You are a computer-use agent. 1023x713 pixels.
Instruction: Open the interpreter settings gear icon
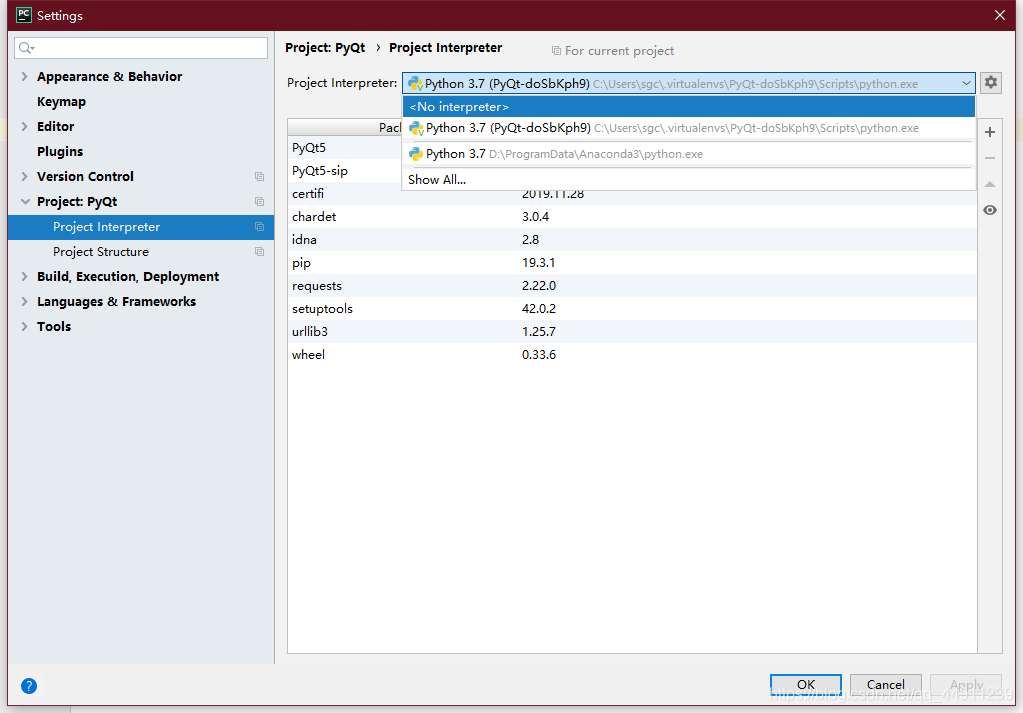990,83
